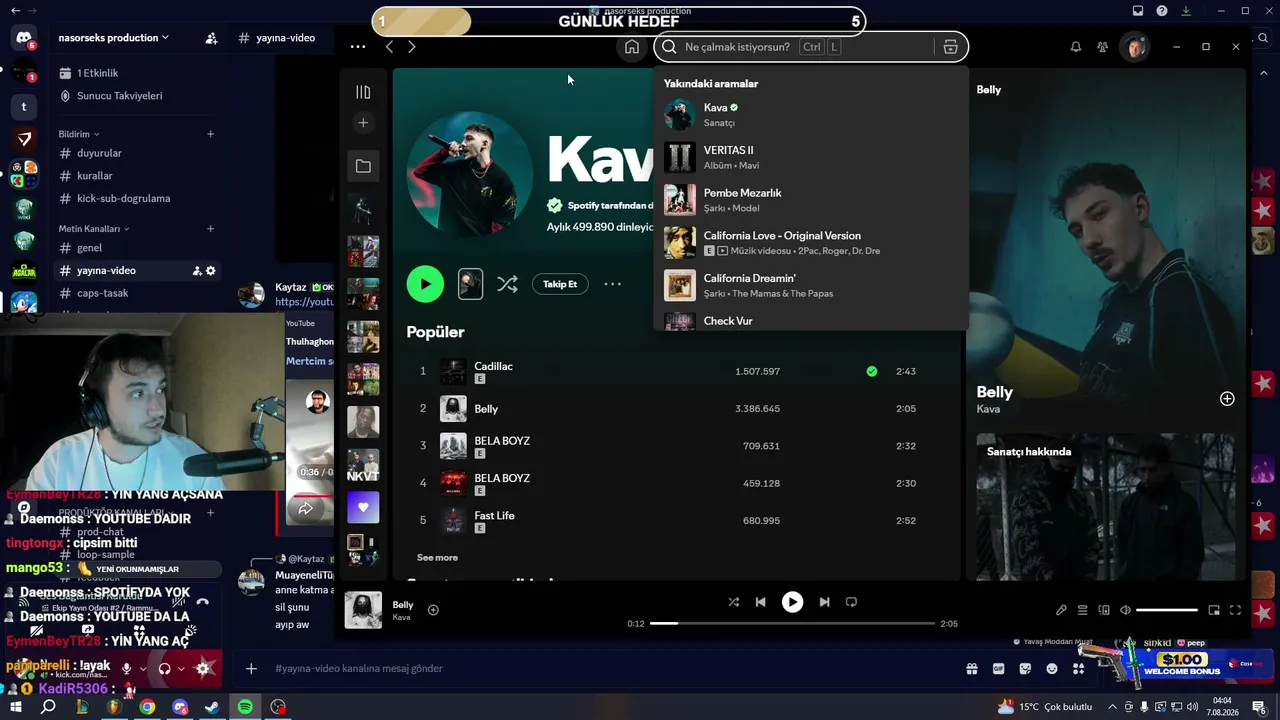Open the AGALAR server in Discord
Screen dimensions: 1280x720
click(24, 271)
